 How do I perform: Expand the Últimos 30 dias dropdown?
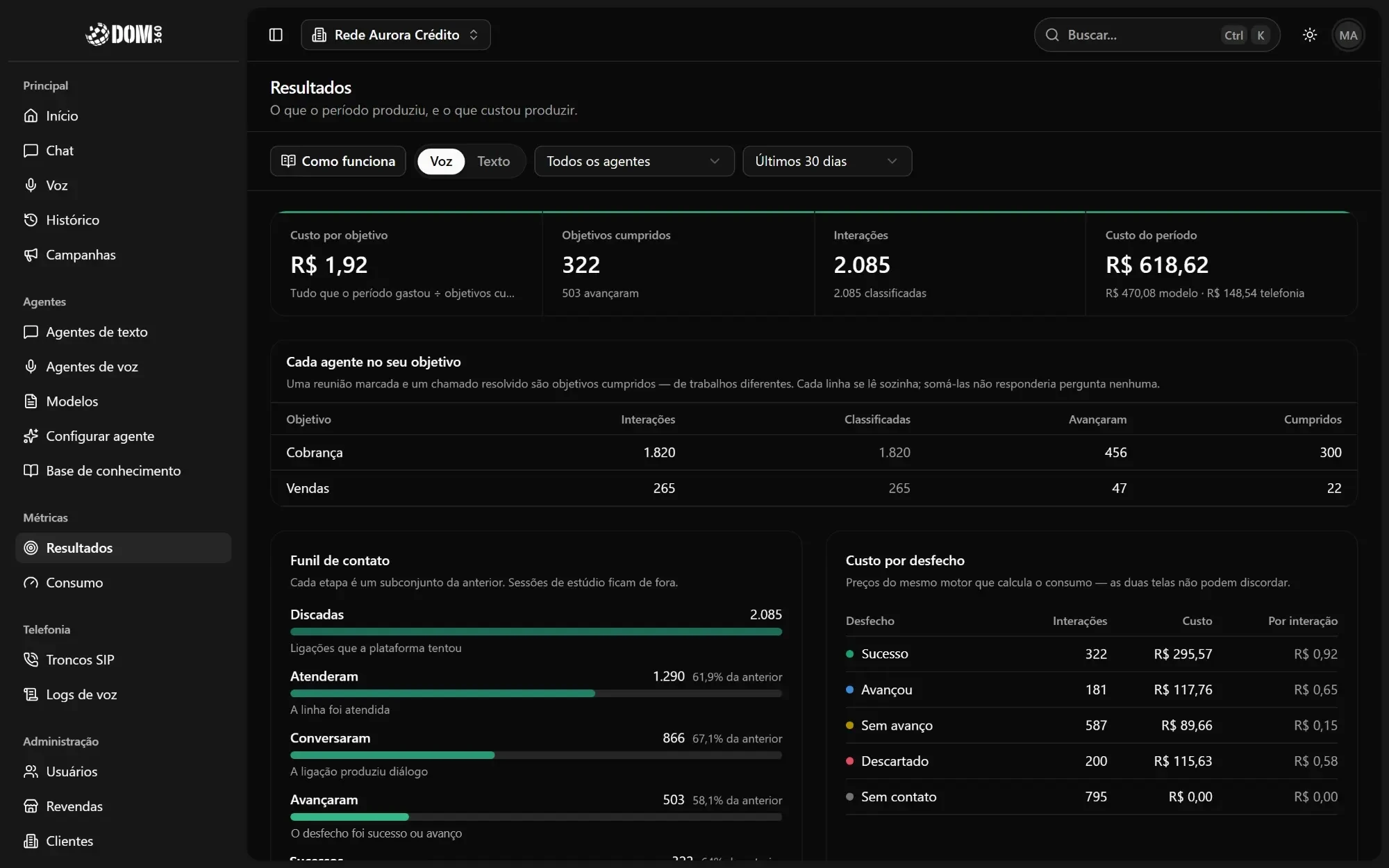(x=827, y=161)
